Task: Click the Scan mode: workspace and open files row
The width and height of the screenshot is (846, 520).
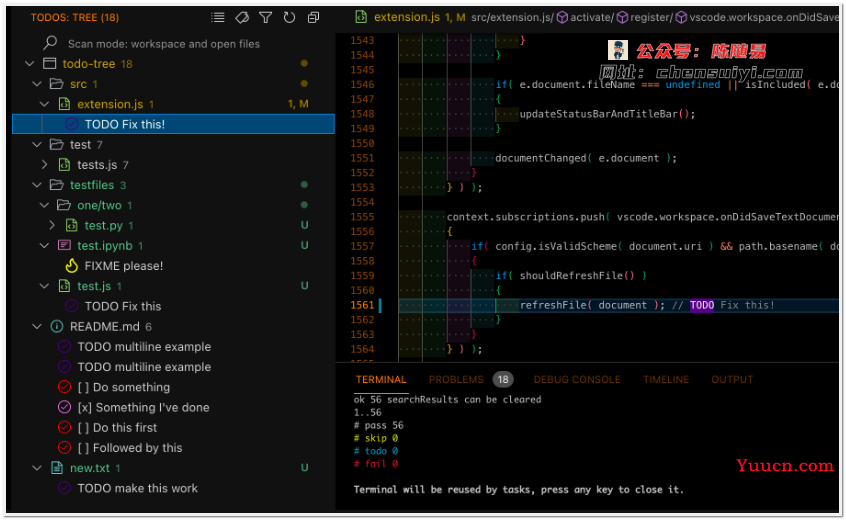Action: (163, 44)
